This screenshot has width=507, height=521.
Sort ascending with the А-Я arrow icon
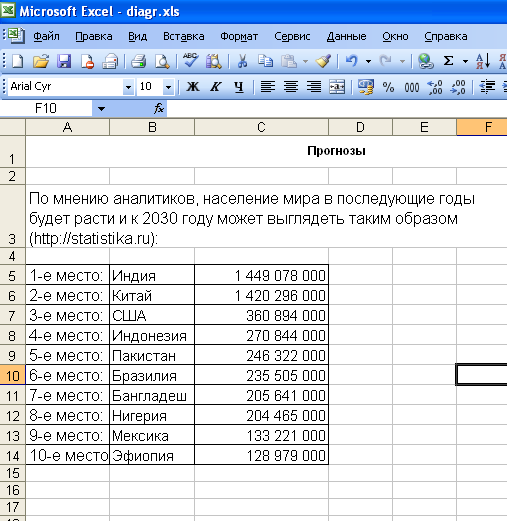pos(483,61)
